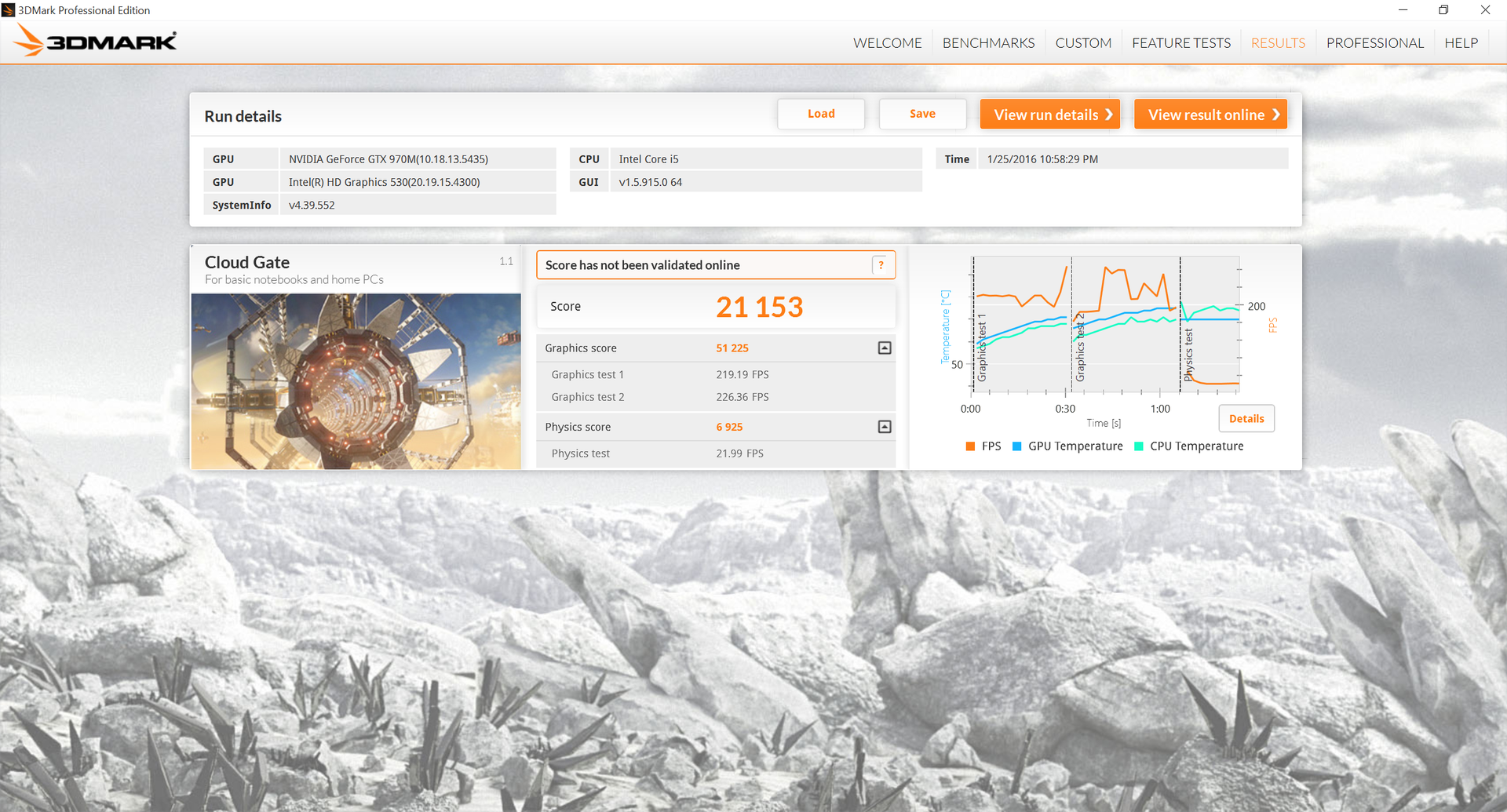Screen dimensions: 1507x812
Task: Click the FPS orange legend swatch
Action: (x=970, y=446)
